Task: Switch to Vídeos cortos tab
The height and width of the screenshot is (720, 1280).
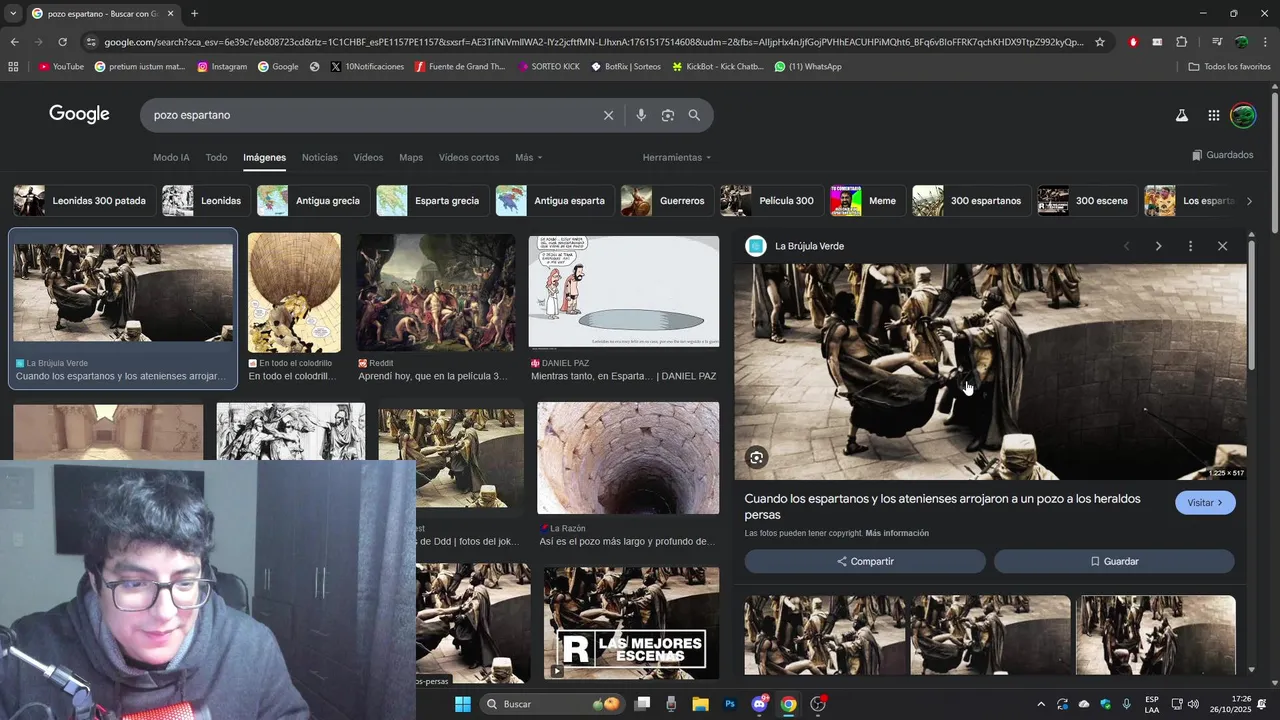Action: coord(469,157)
